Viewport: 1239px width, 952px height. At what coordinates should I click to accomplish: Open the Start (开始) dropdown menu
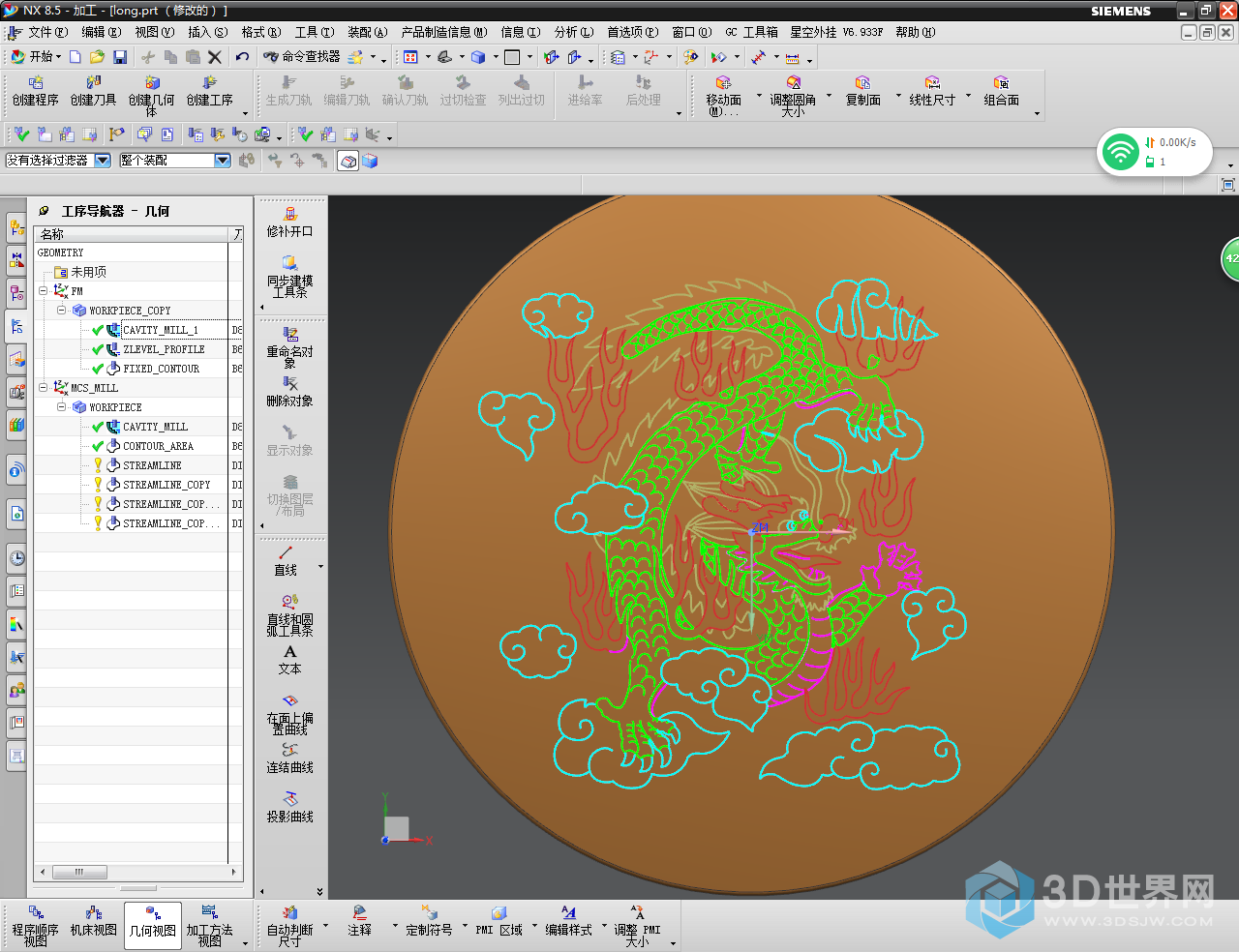click(x=36, y=57)
